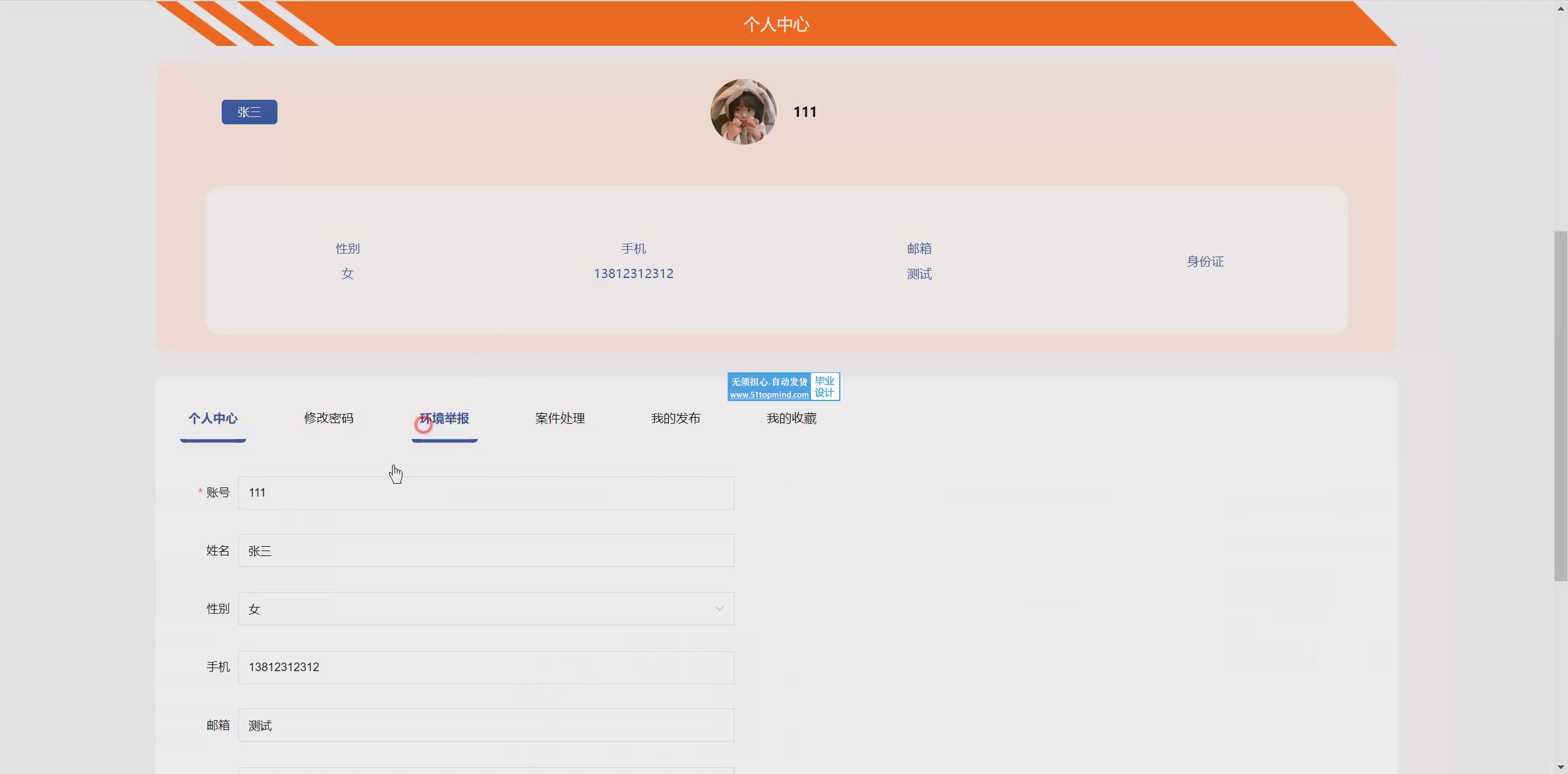Open the 我的收藏 tab
Viewport: 1568px width, 774px height.
coord(791,418)
